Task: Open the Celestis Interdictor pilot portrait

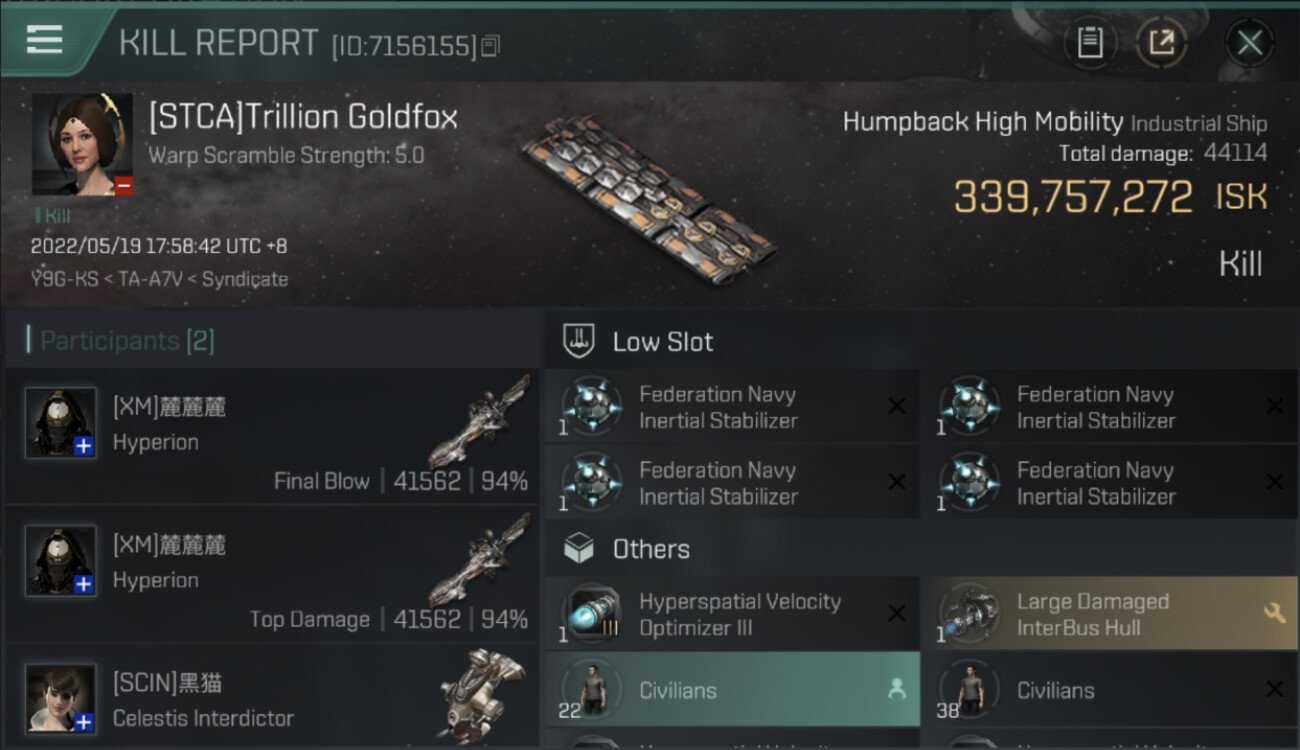Action: coord(61,697)
